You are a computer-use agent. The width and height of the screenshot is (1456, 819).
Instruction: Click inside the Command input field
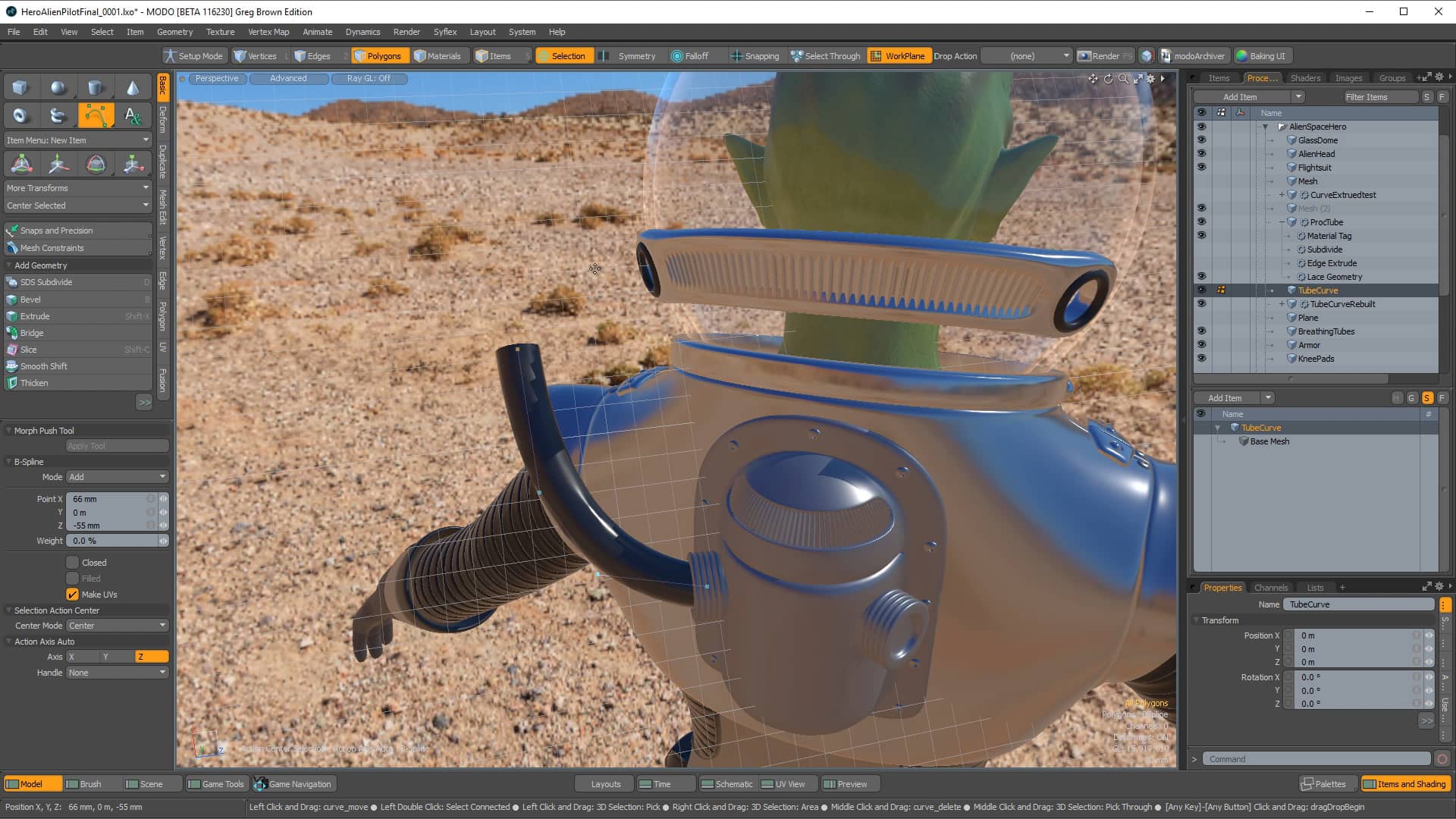tap(1316, 758)
